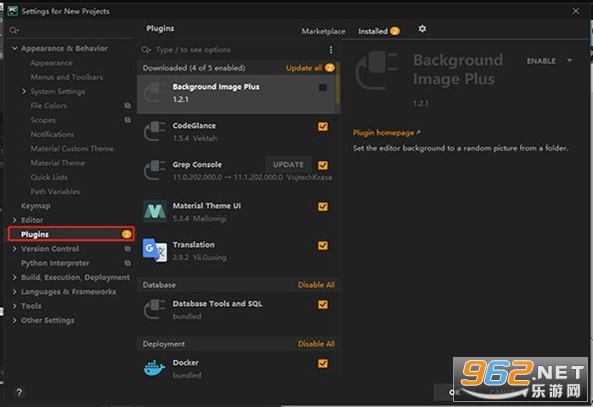The height and width of the screenshot is (407, 593).
Task: Click the large plugin icon in details pane
Action: pyautogui.click(x=377, y=71)
